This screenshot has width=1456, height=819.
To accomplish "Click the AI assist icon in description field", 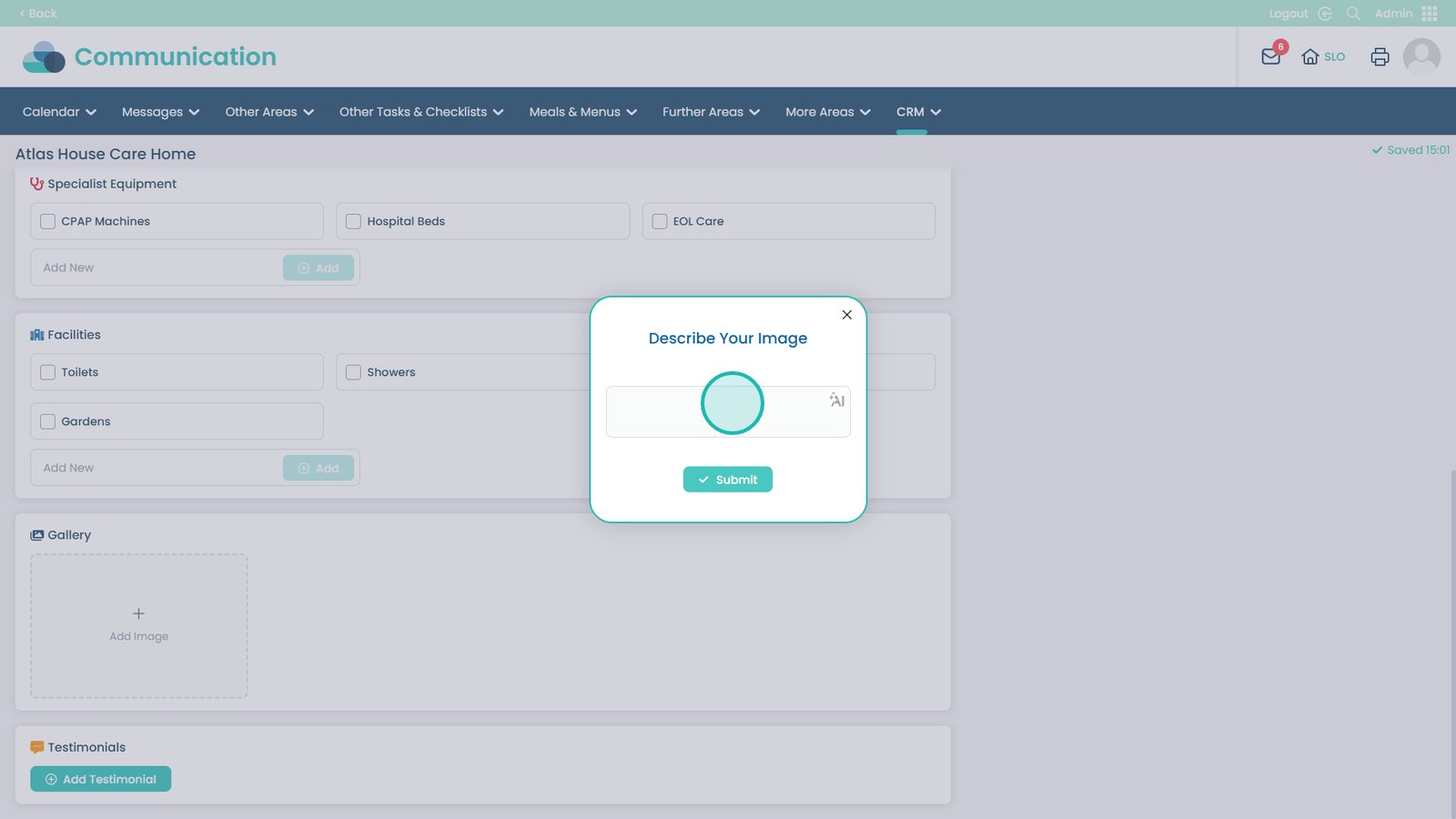I will (837, 400).
